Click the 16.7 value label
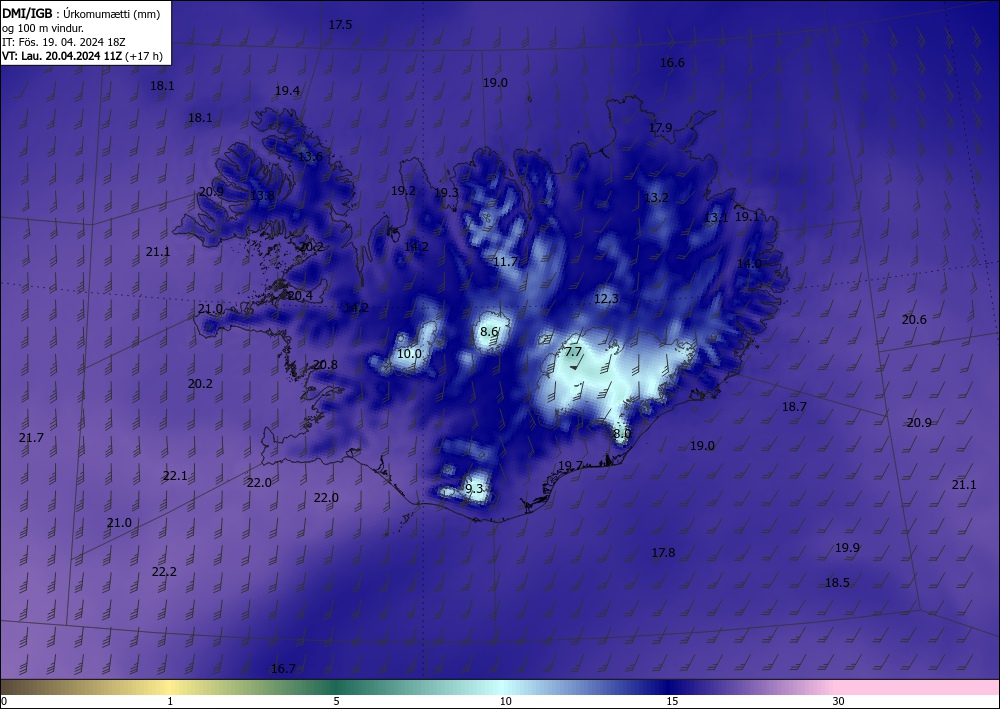The width and height of the screenshot is (1000, 709). tap(283, 669)
